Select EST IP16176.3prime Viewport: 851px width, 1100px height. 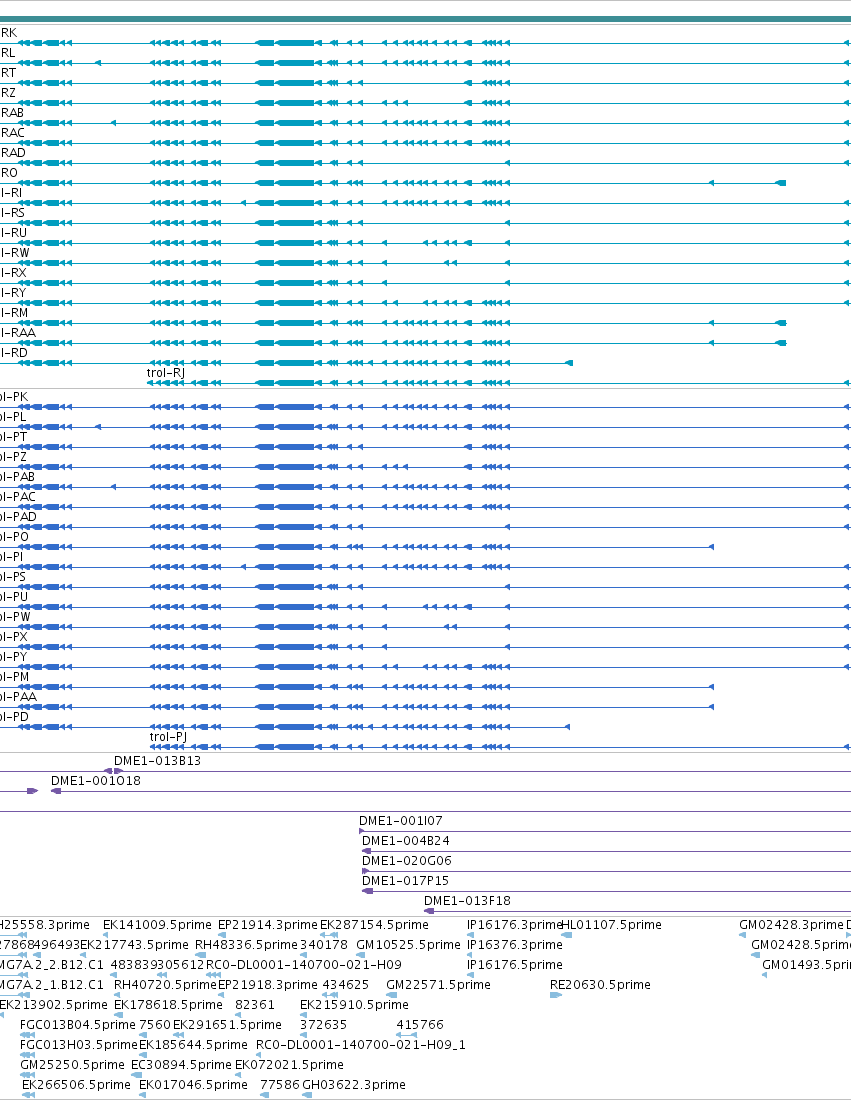point(514,925)
